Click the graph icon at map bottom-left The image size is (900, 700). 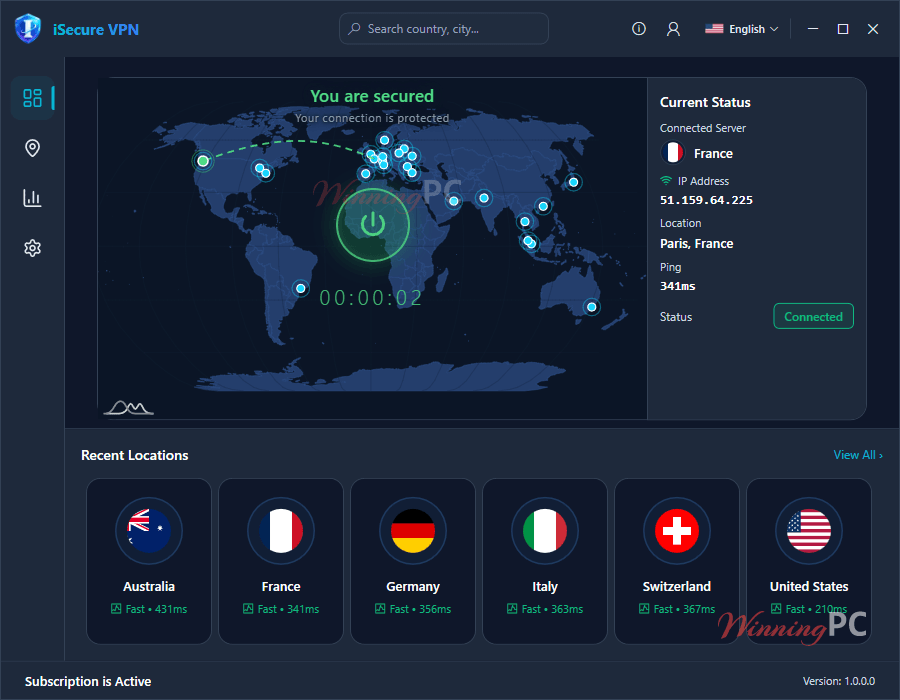click(x=128, y=407)
